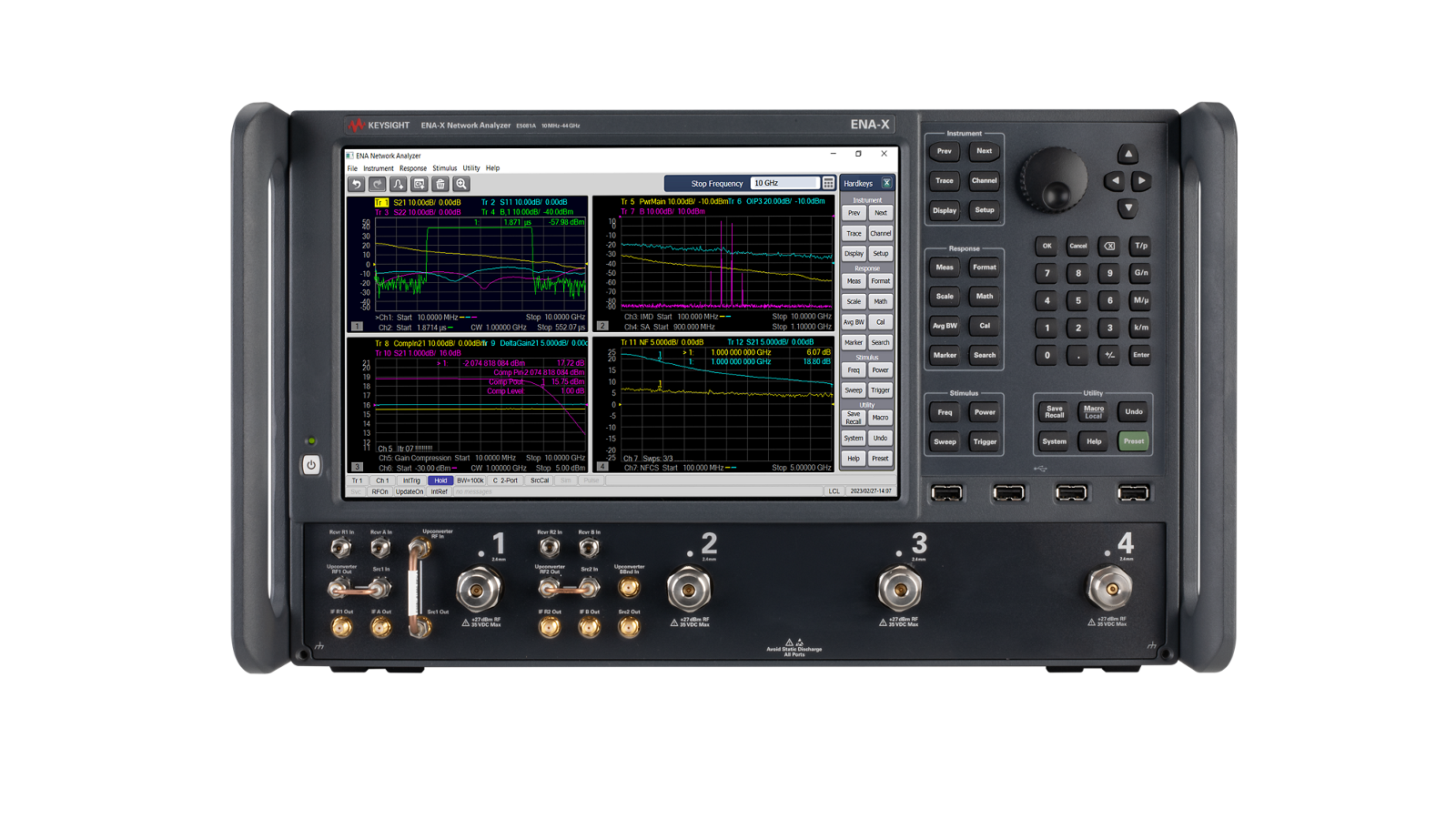Click the undo arrow icon in the toolbar
The width and height of the screenshot is (1456, 819).
point(357,184)
